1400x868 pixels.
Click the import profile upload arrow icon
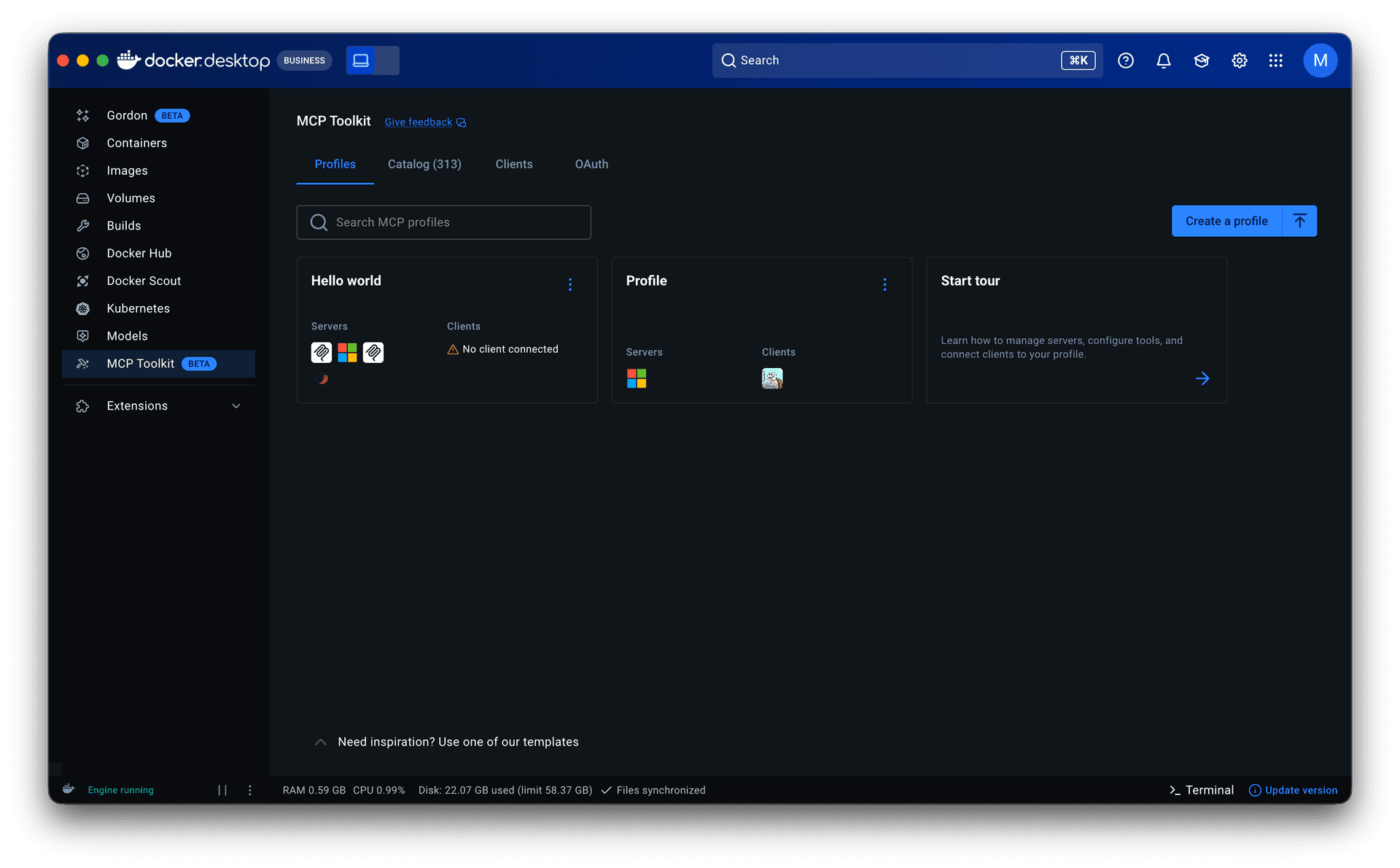pos(1299,221)
